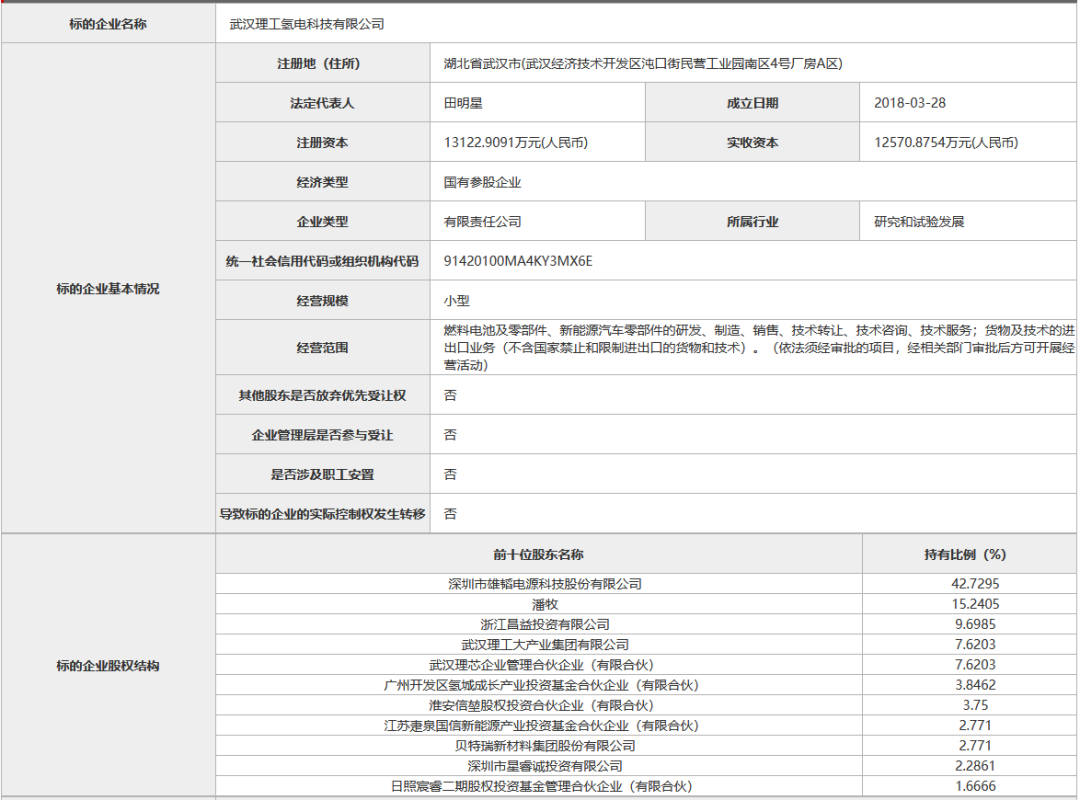
Task: Click company name 武汉理工氢电科技有限公司
Action: 307,24
